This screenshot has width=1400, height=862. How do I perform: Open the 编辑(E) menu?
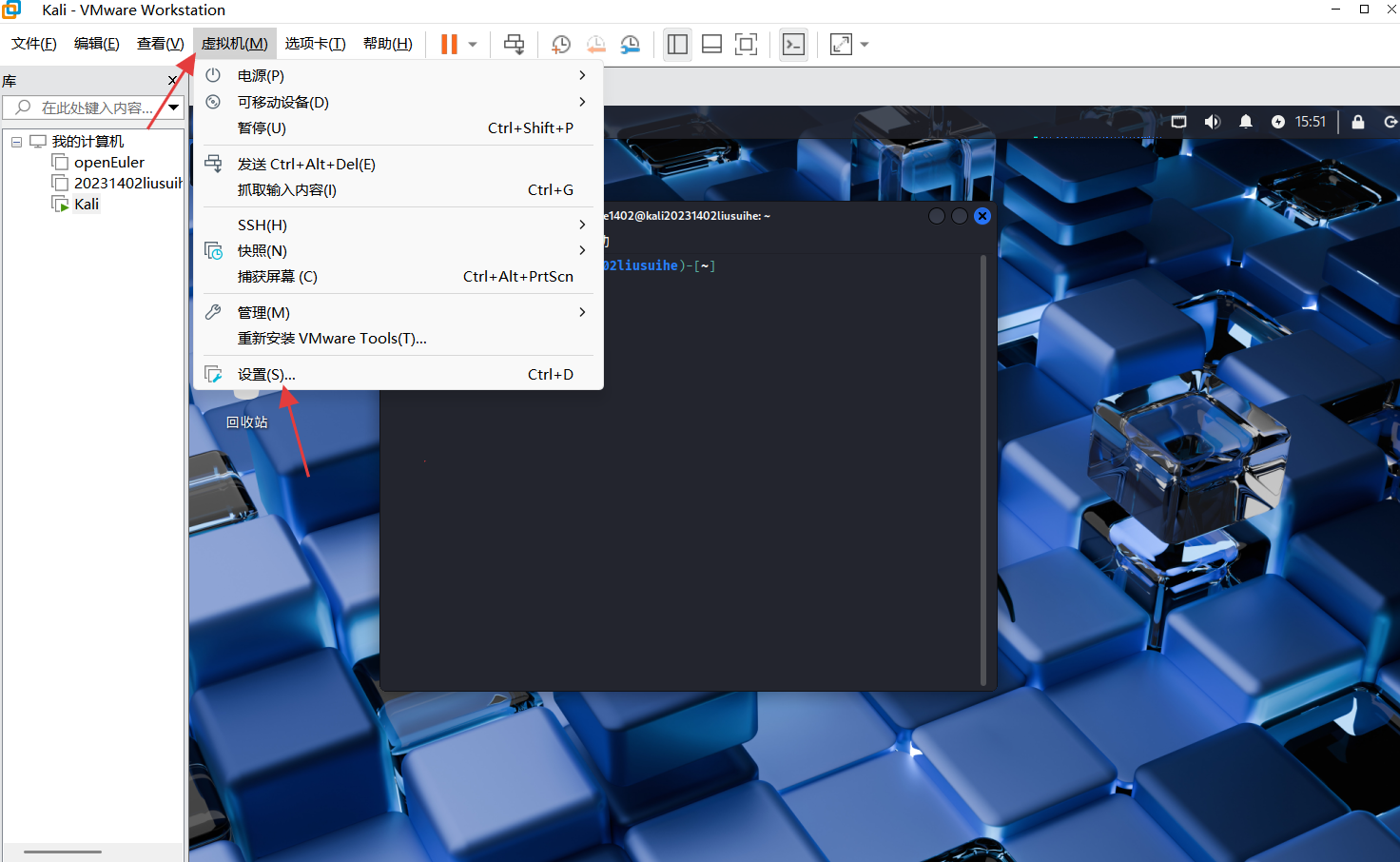(x=97, y=44)
